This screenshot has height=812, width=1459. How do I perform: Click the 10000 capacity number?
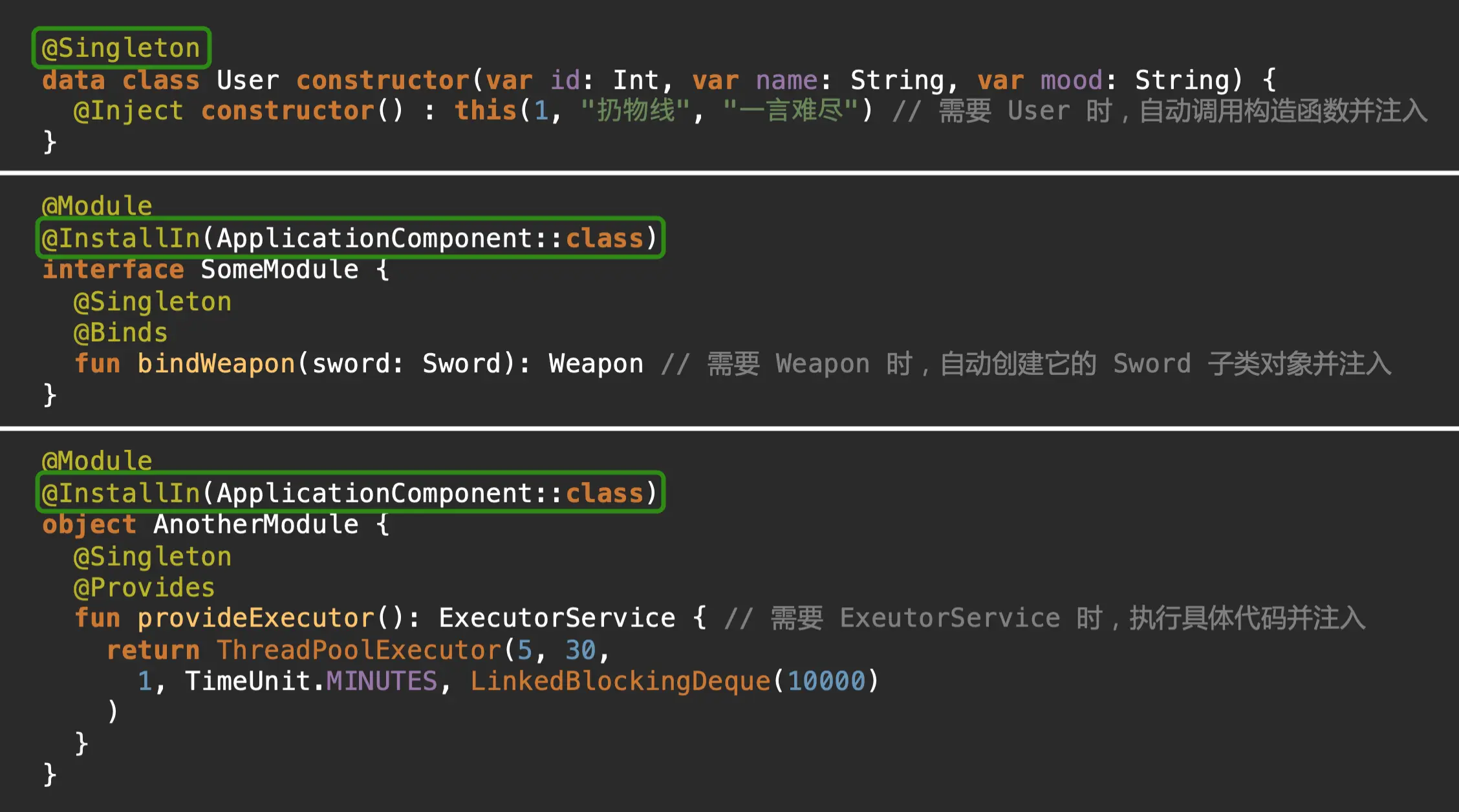[x=826, y=681]
